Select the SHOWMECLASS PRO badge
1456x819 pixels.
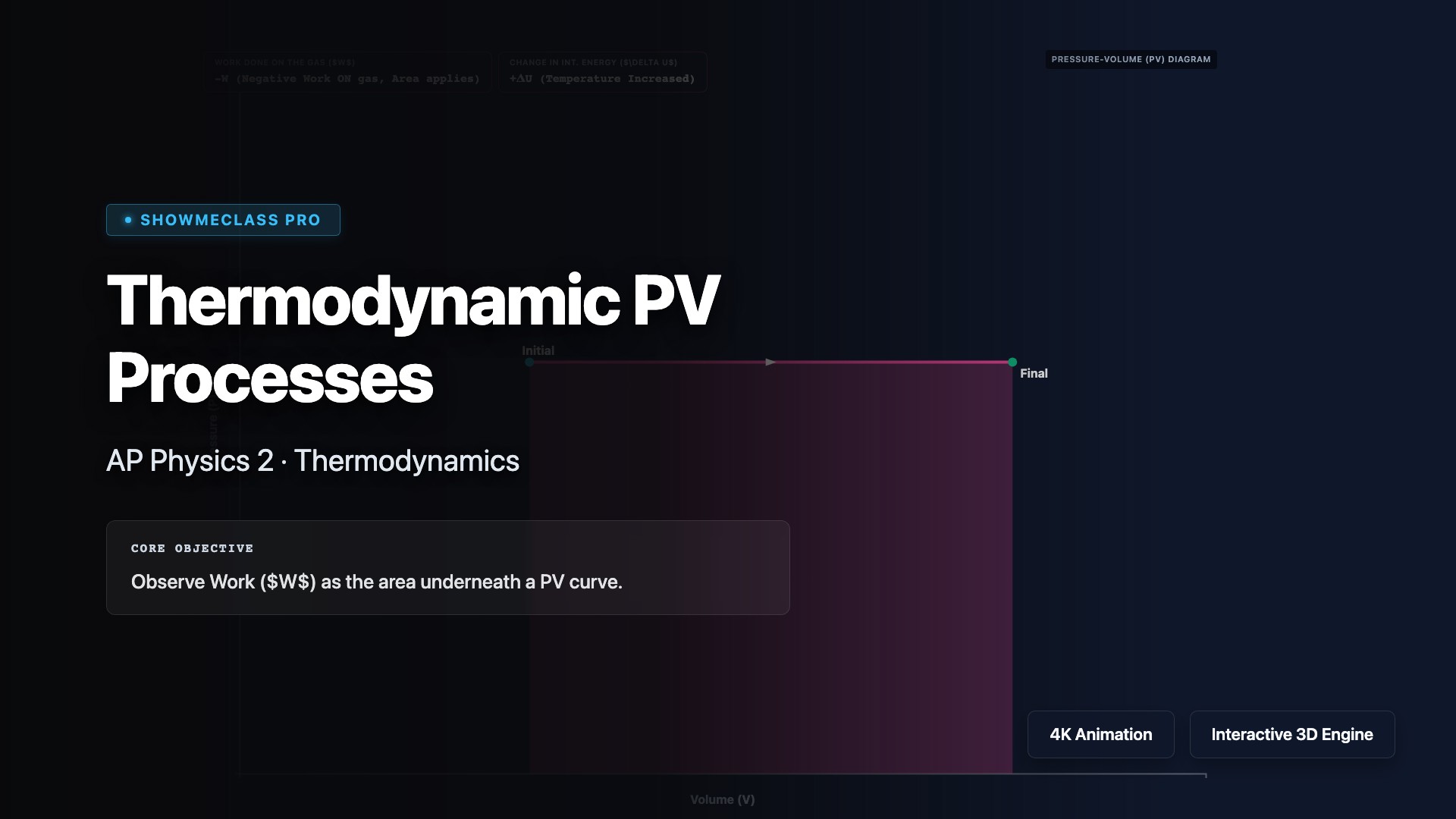coord(223,220)
